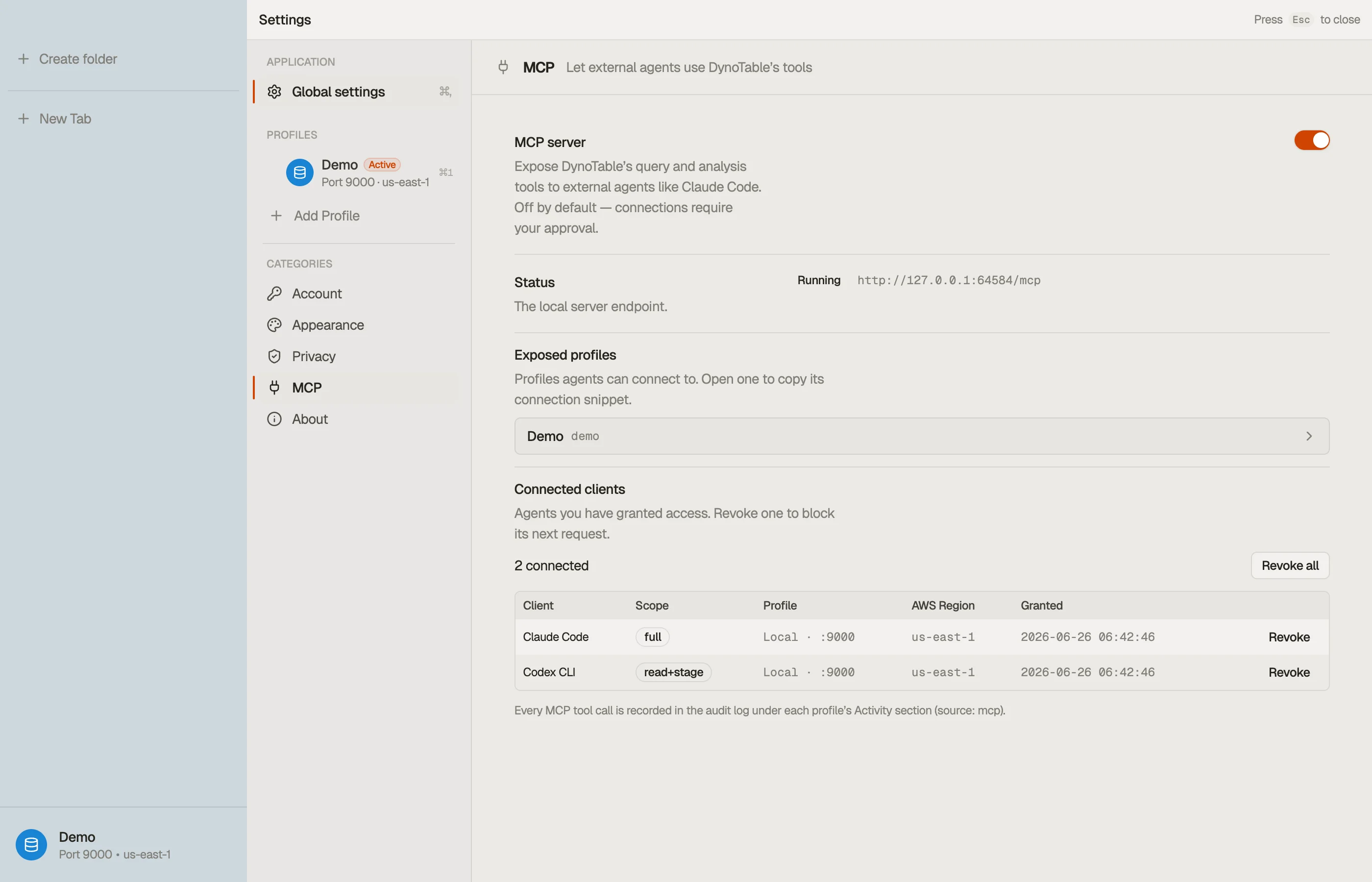The image size is (1372, 882).
Task: Revoke access for Claude Code
Action: (1288, 637)
